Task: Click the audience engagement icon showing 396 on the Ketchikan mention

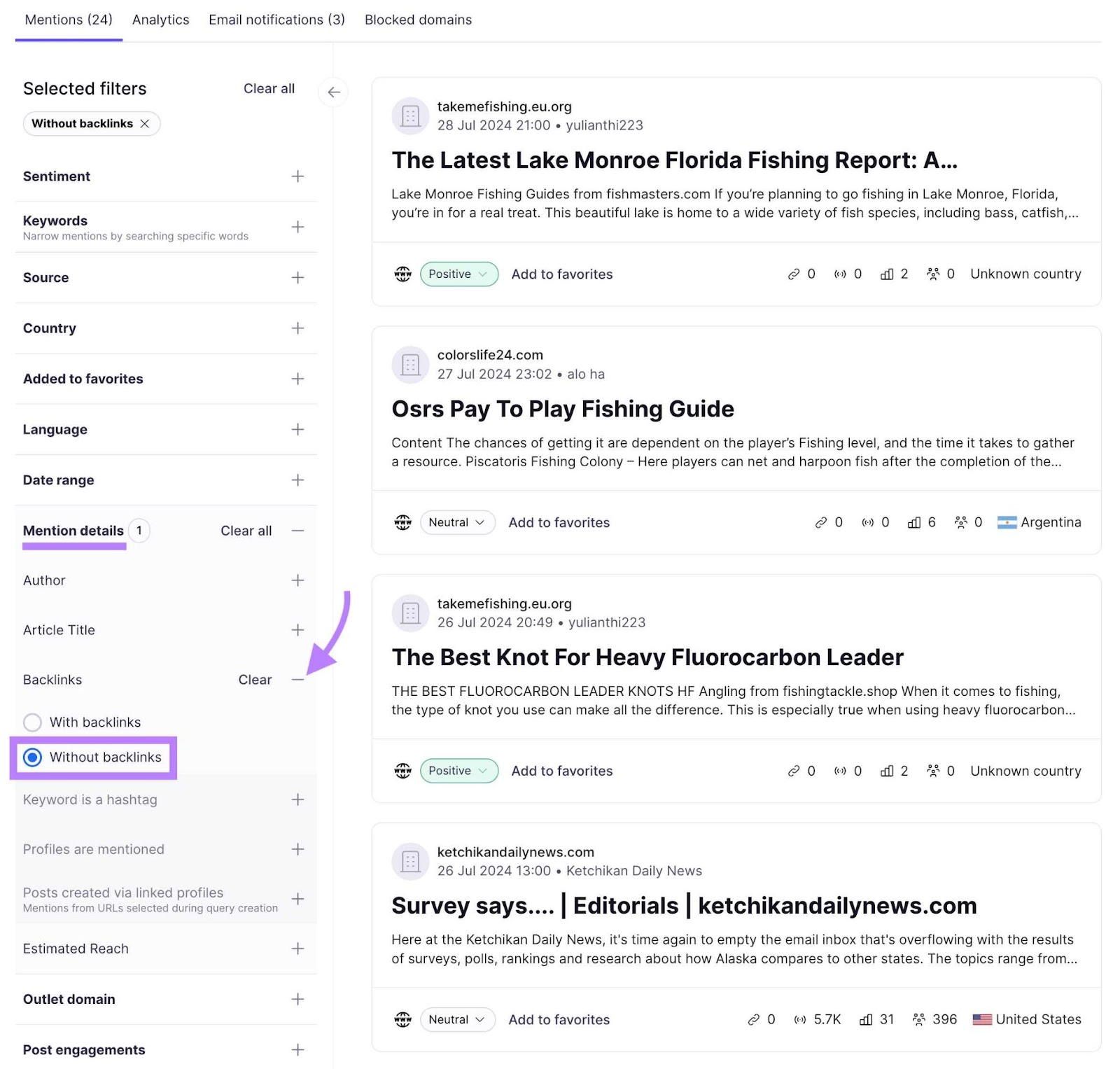Action: 919,1019
